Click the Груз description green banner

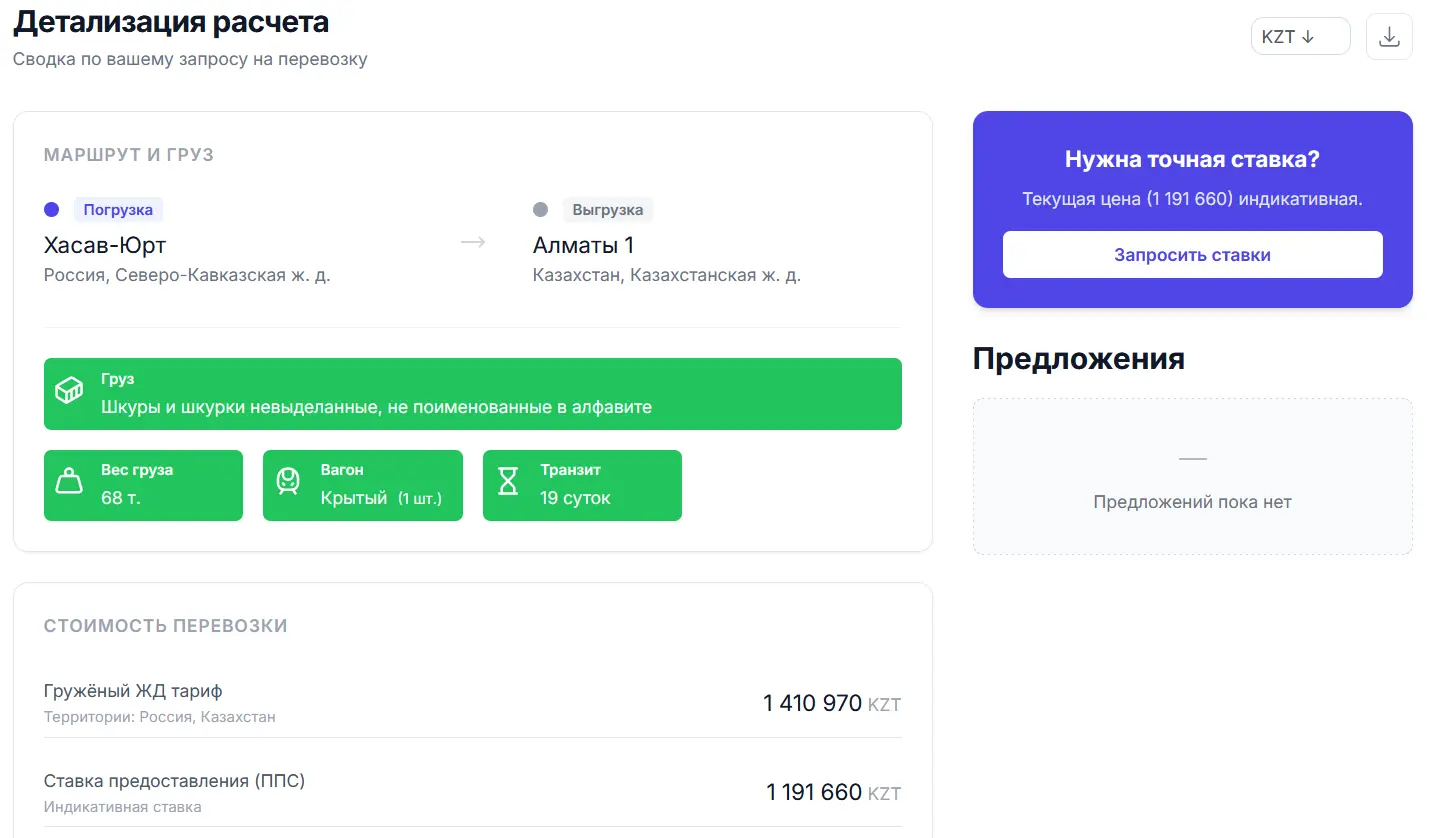click(472, 394)
